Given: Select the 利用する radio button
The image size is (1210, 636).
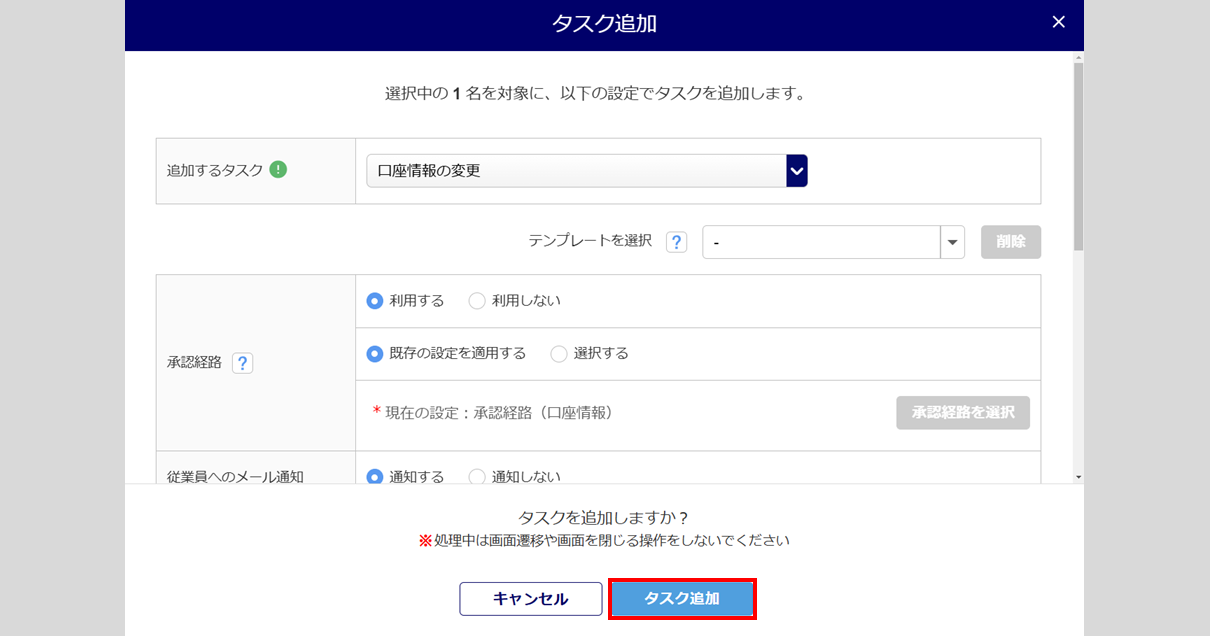Looking at the screenshot, I should click(x=375, y=301).
